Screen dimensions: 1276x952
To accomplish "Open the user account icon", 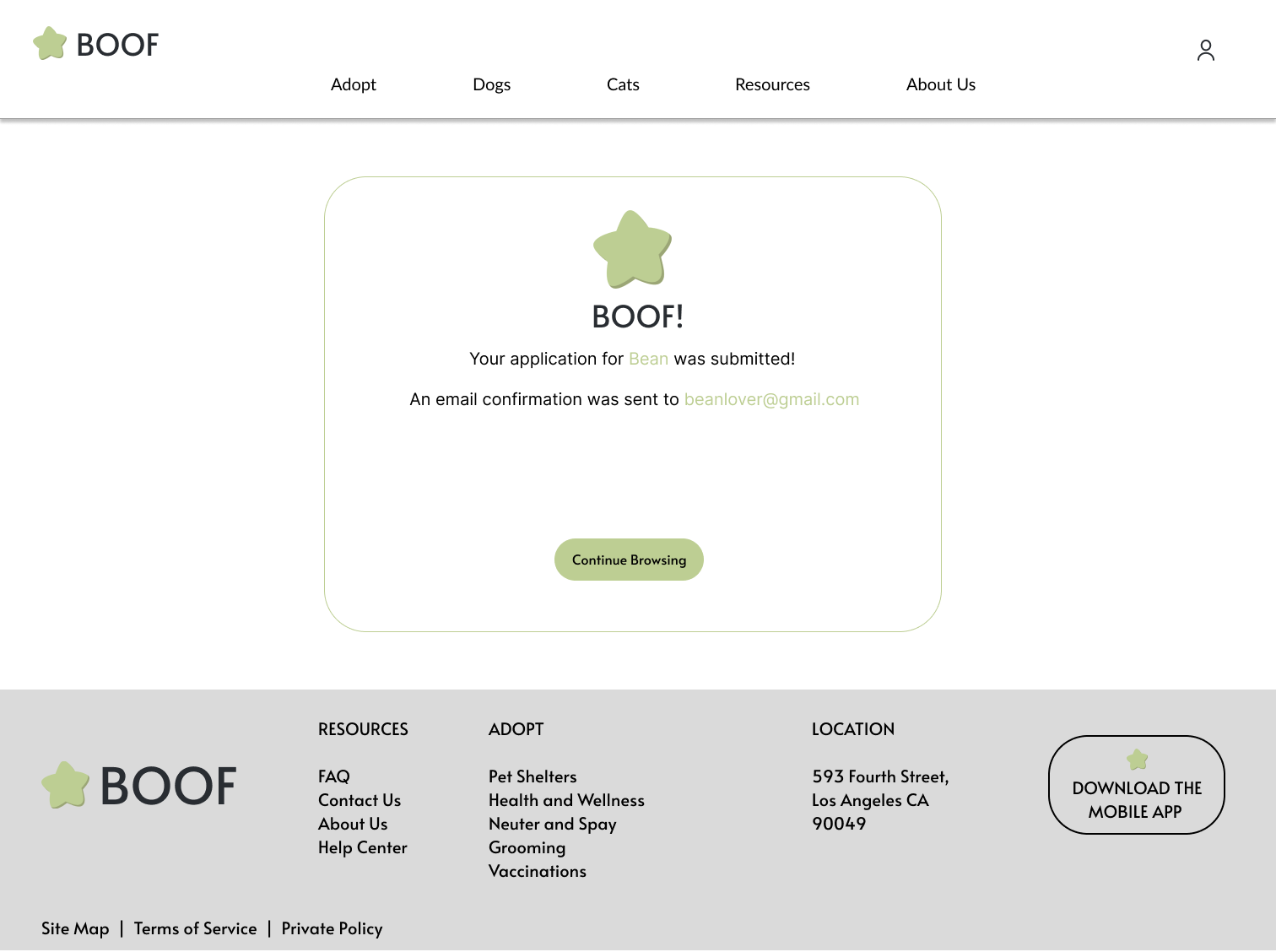I will (x=1206, y=51).
